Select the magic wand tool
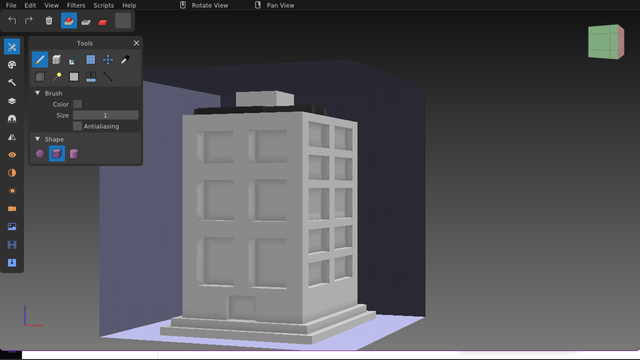 pyautogui.click(x=57, y=77)
